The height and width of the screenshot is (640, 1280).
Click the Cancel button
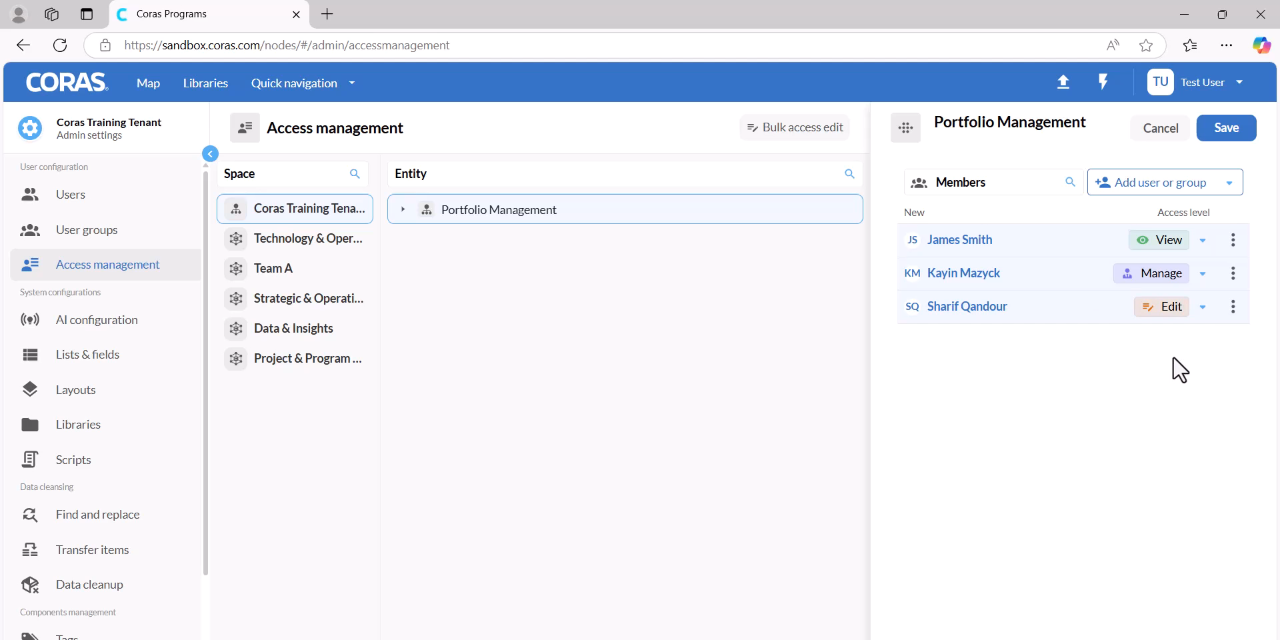pyautogui.click(x=1160, y=128)
